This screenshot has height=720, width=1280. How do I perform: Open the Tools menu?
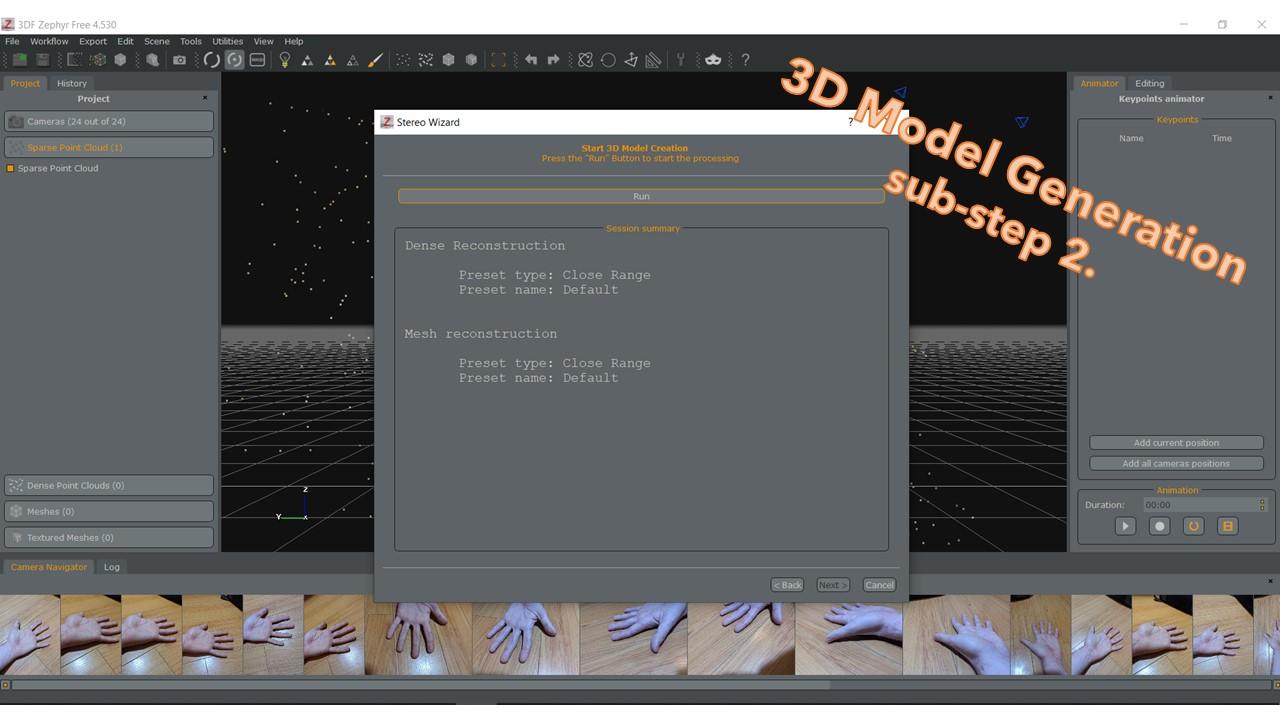(x=191, y=42)
